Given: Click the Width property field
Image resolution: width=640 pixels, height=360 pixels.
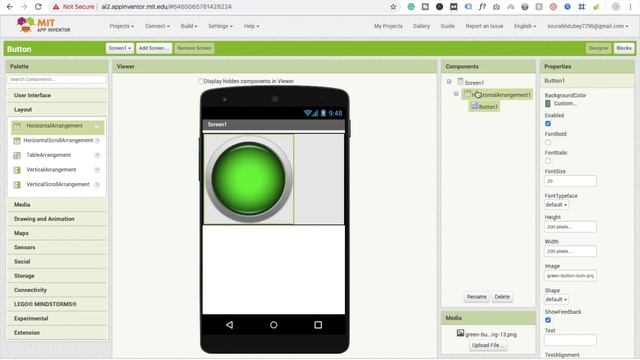Looking at the screenshot, I should [x=570, y=251].
